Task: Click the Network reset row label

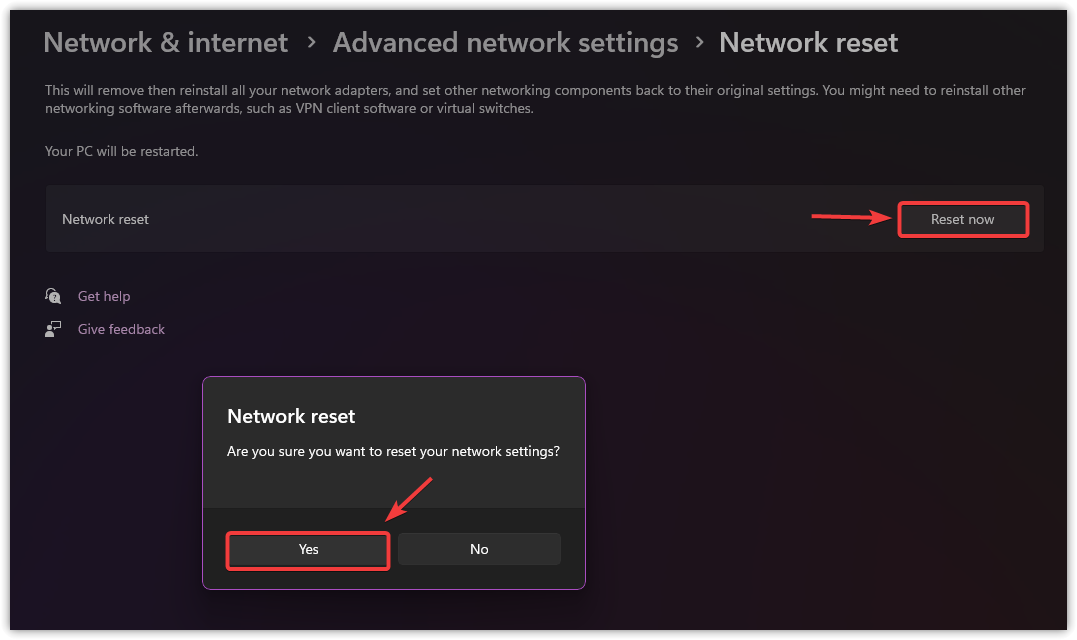Action: pos(105,219)
